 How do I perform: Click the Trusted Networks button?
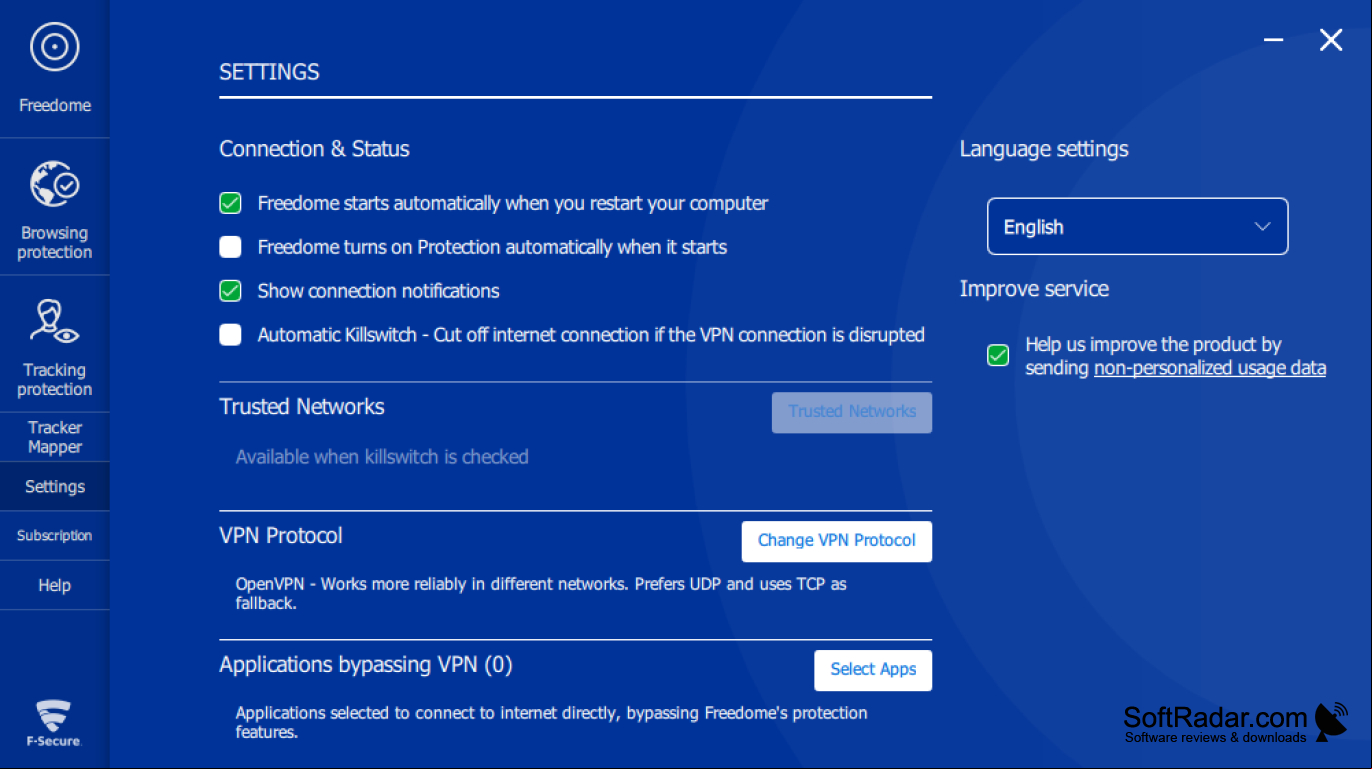(852, 412)
